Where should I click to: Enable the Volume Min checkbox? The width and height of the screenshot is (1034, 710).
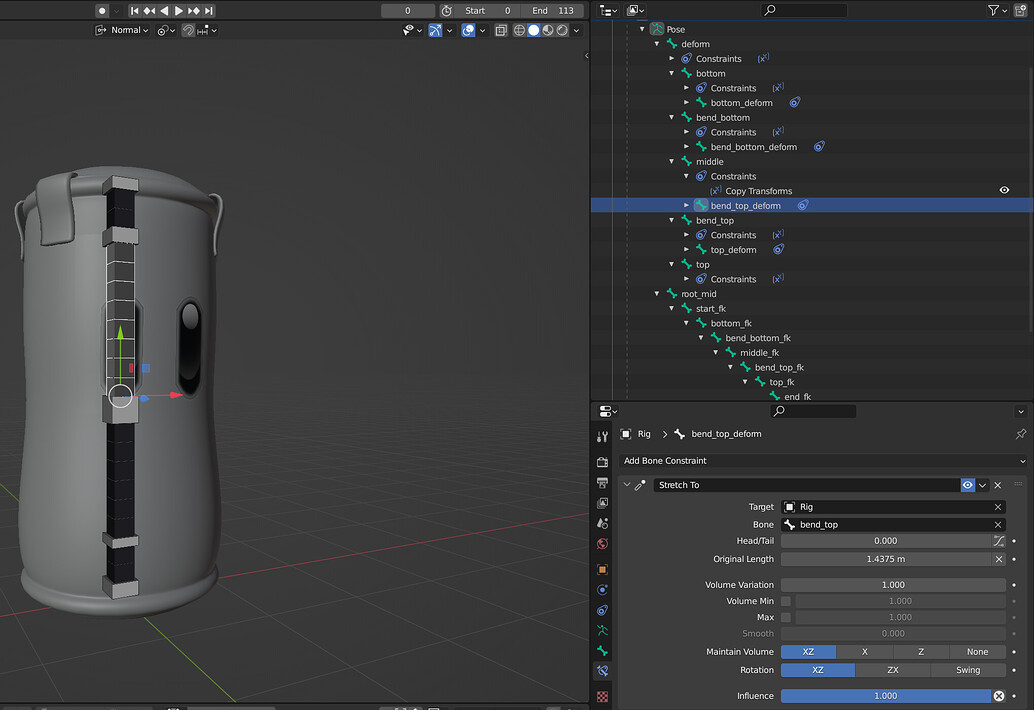[786, 601]
